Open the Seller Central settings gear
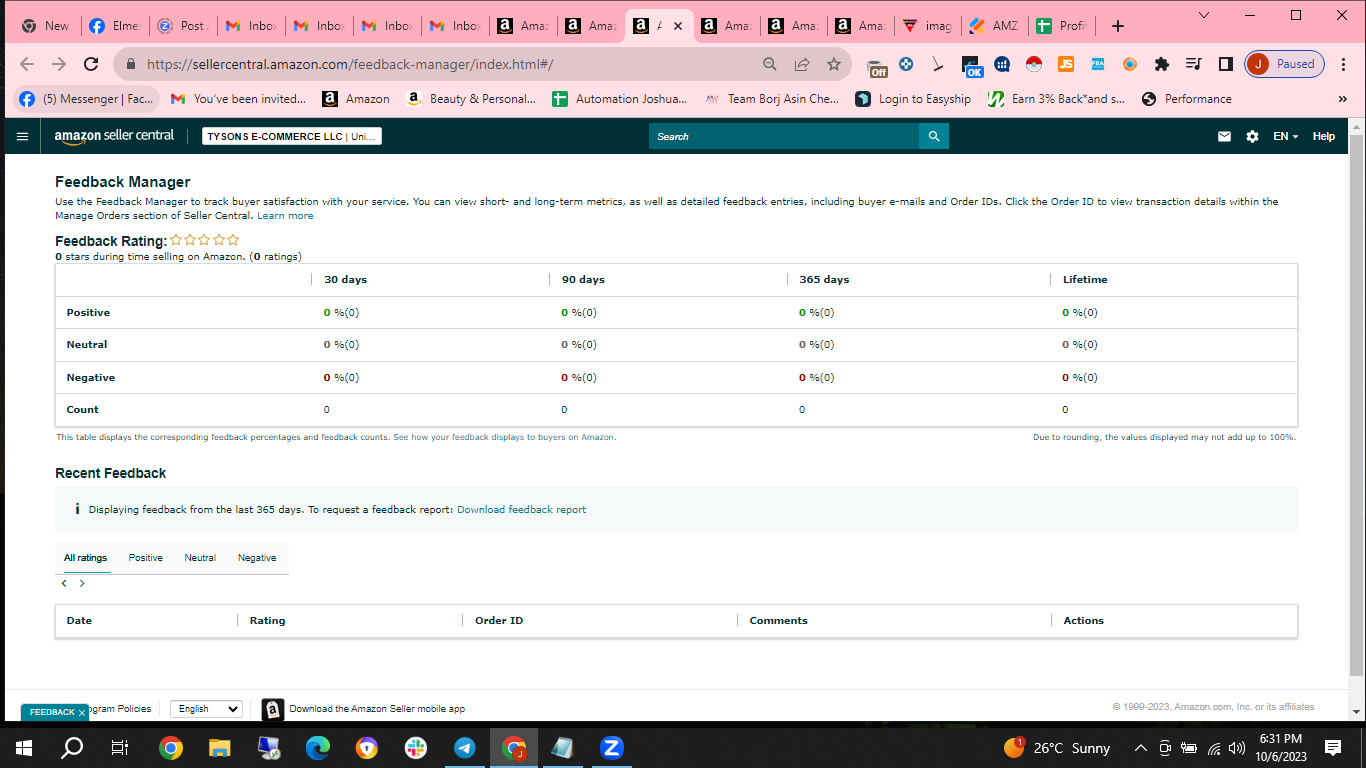This screenshot has width=1366, height=768. tap(1252, 136)
